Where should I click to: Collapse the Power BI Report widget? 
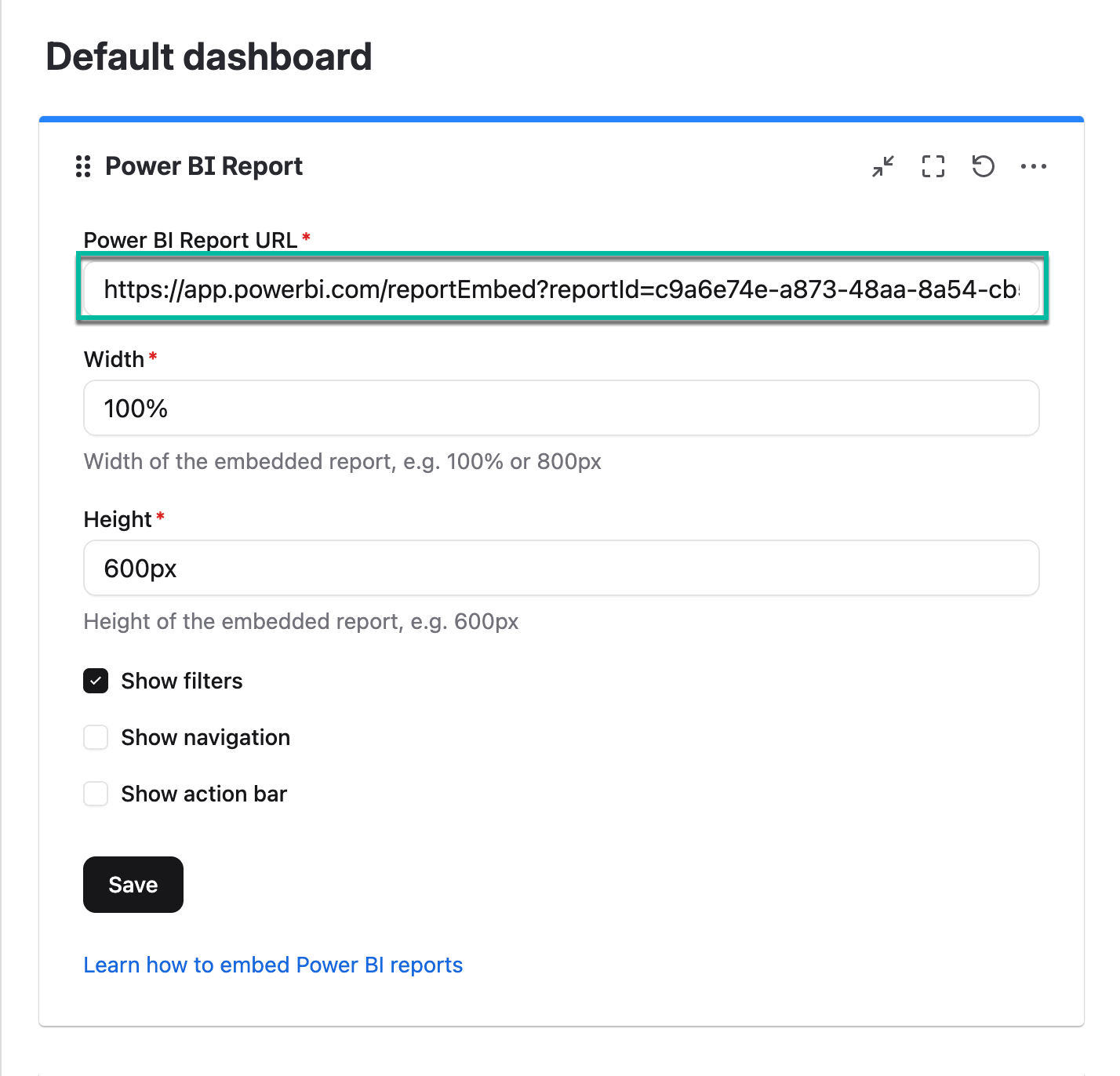[883, 166]
